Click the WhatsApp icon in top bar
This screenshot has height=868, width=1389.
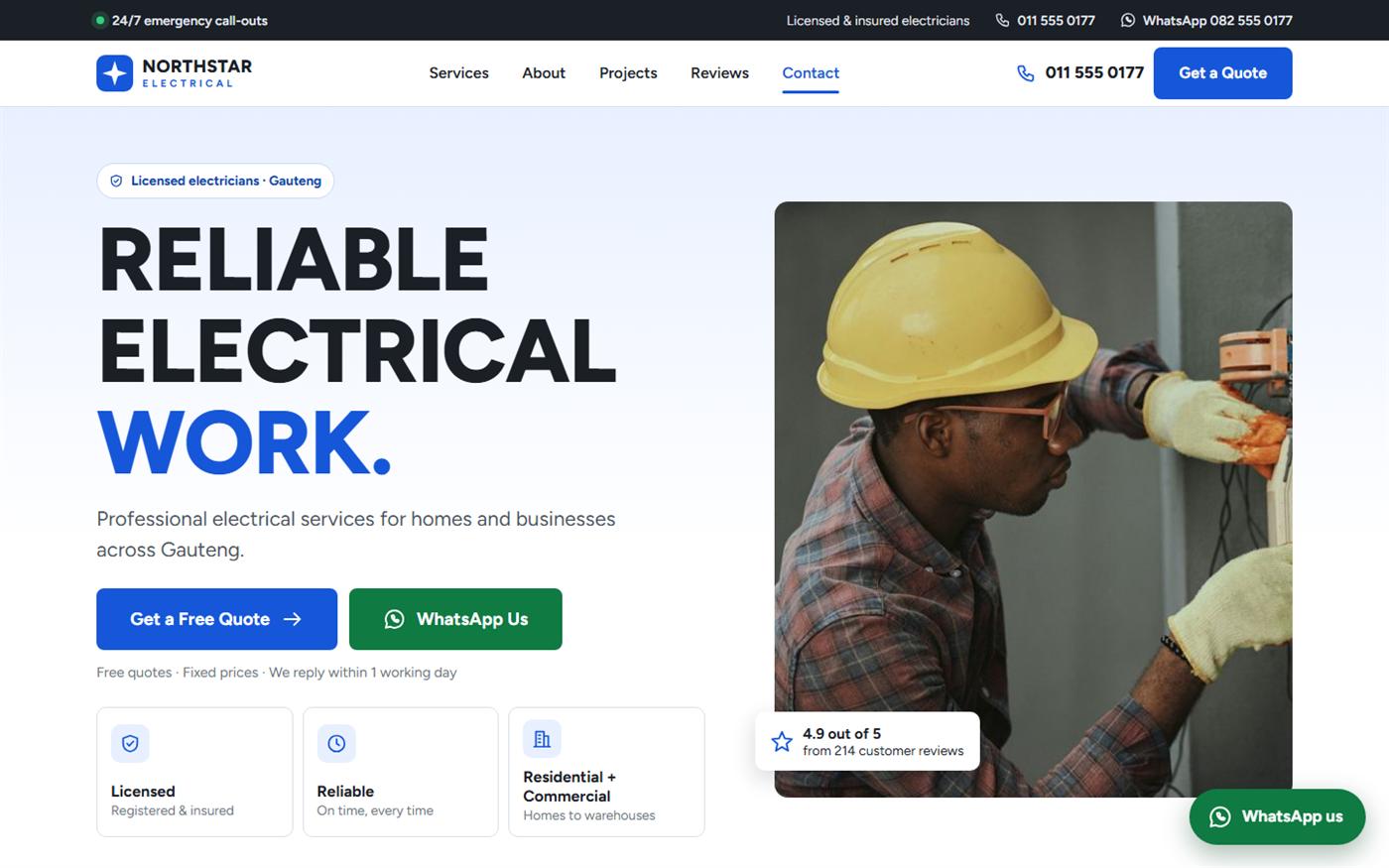(x=1128, y=20)
